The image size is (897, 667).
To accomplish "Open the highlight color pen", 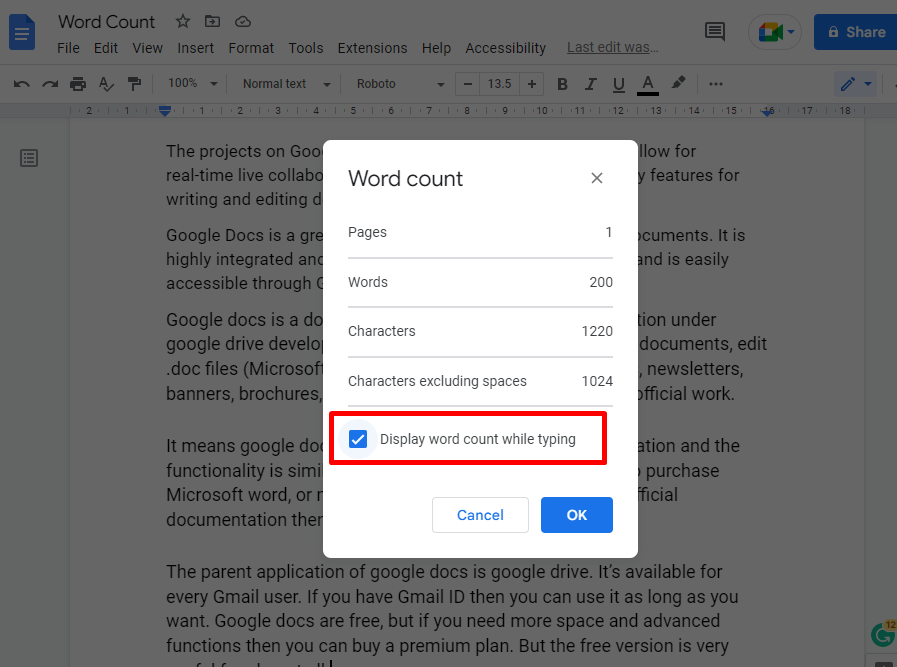I will coord(678,83).
